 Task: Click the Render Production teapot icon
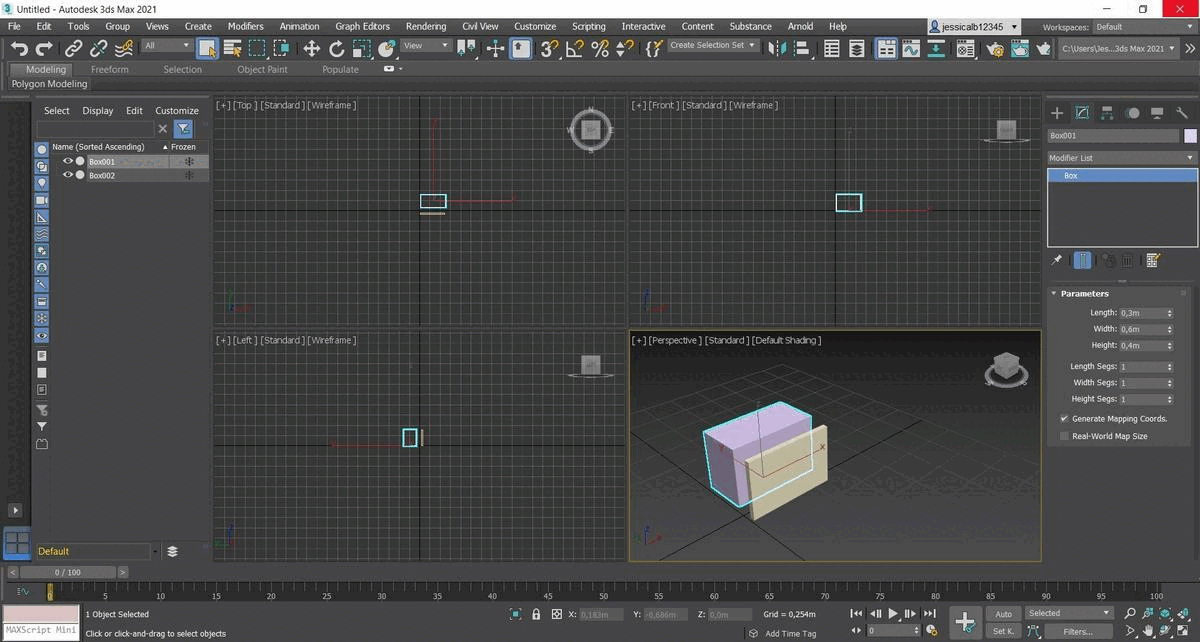click(x=1044, y=47)
